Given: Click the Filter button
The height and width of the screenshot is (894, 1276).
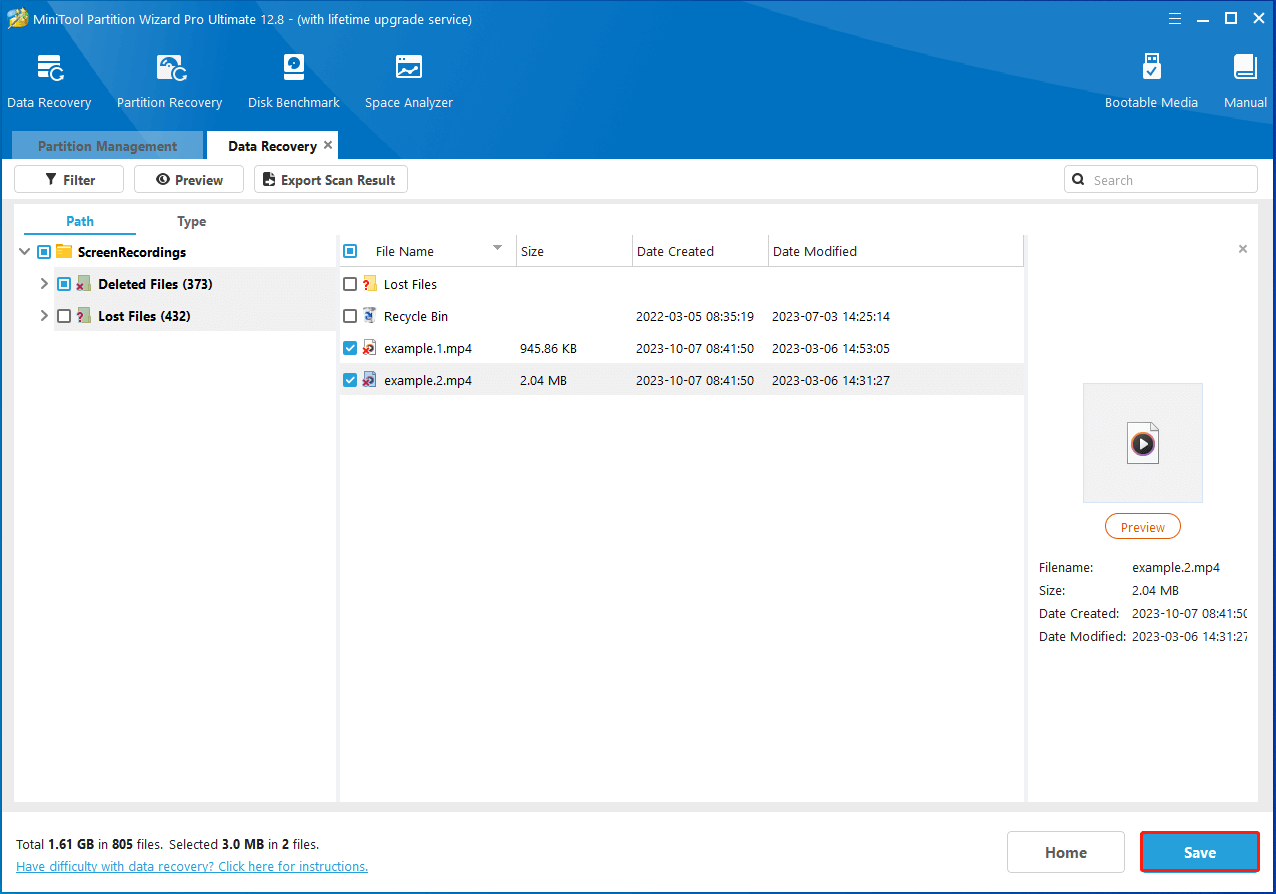Looking at the screenshot, I should coord(69,180).
